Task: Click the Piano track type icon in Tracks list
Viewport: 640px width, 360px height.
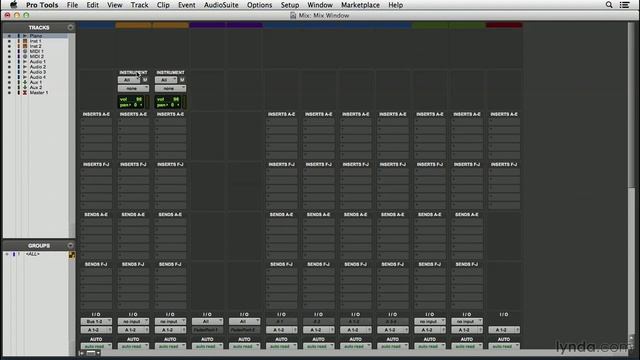Action: click(x=25, y=36)
